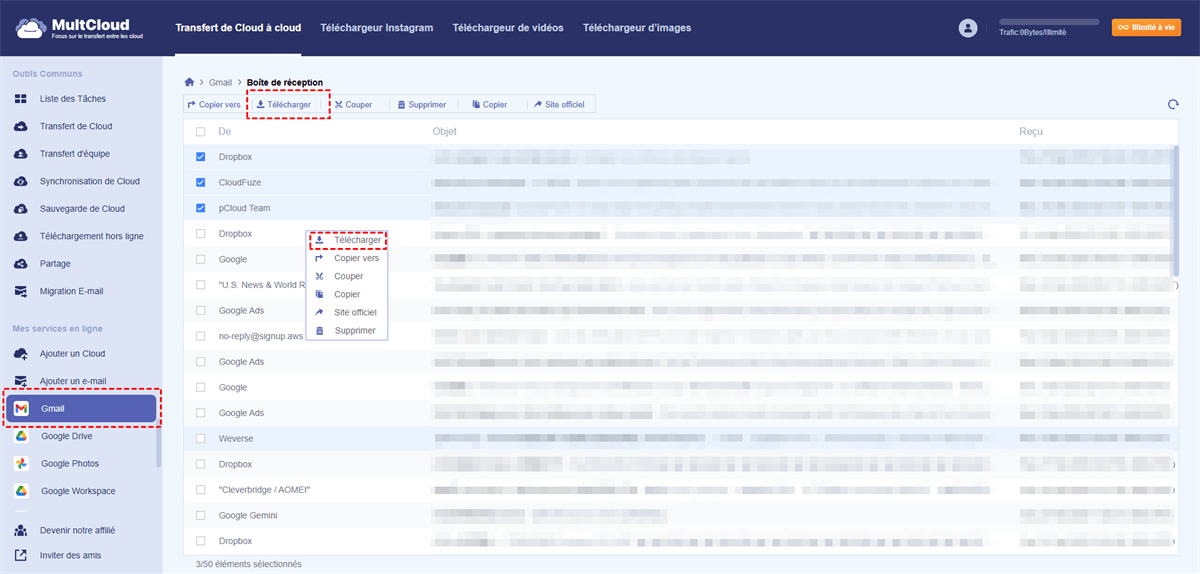The height and width of the screenshot is (574, 1200).
Task: Click the De column header
Action: 225,132
